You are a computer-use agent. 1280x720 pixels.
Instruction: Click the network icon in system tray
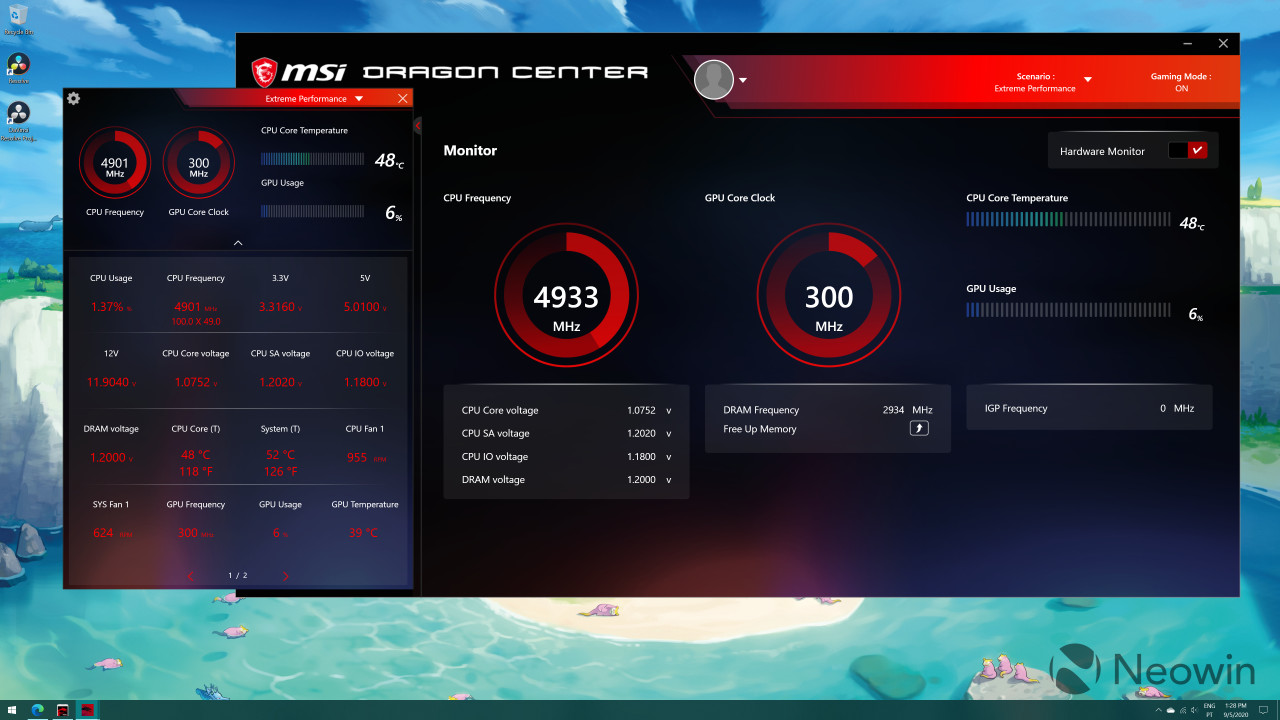1182,710
